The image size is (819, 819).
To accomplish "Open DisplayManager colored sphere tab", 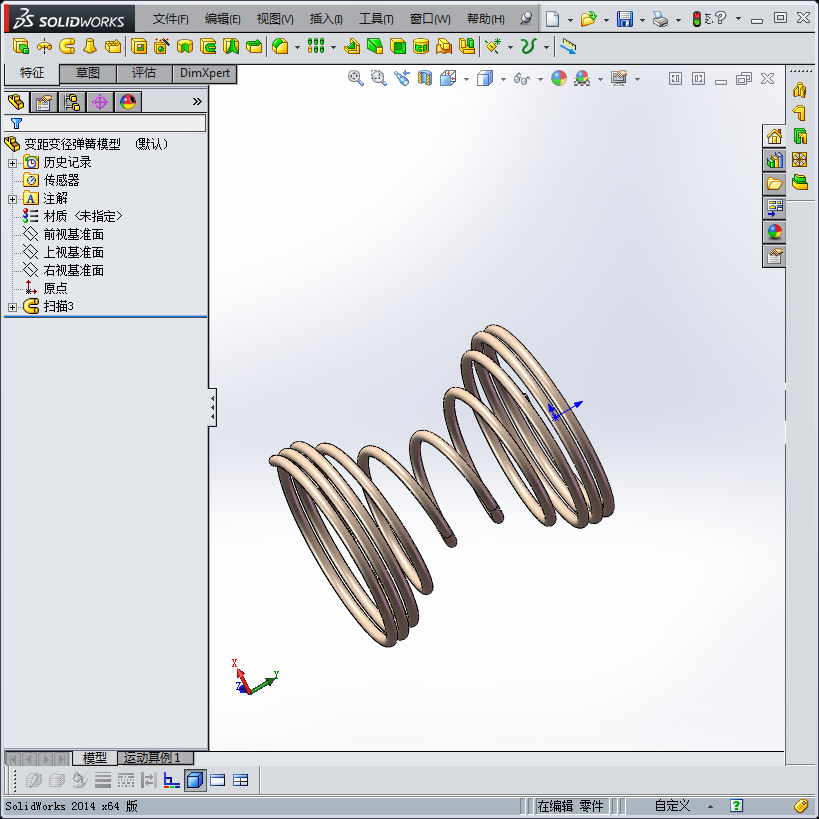I will tap(128, 102).
